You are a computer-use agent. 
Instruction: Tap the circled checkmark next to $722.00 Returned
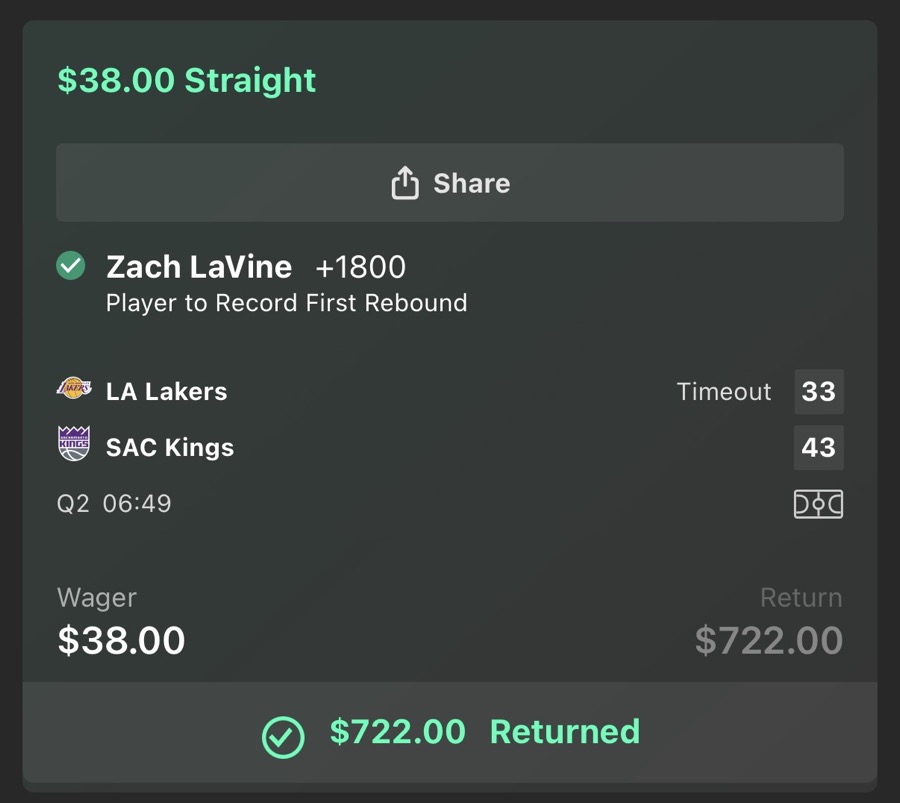coord(283,733)
